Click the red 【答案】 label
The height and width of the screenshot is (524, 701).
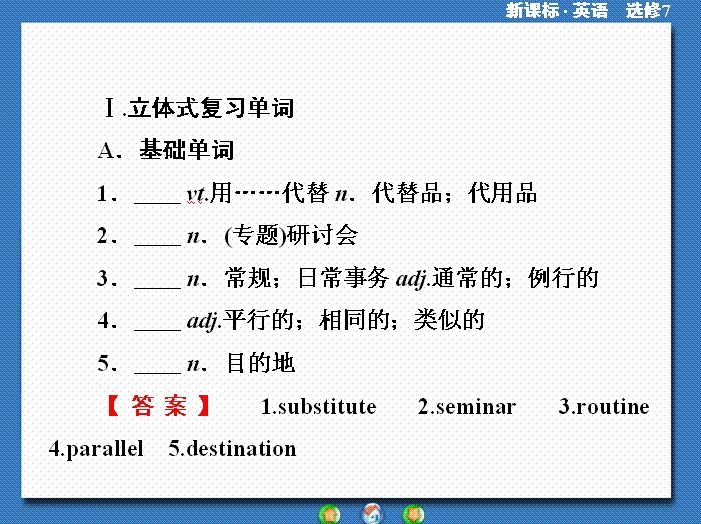pos(158,407)
